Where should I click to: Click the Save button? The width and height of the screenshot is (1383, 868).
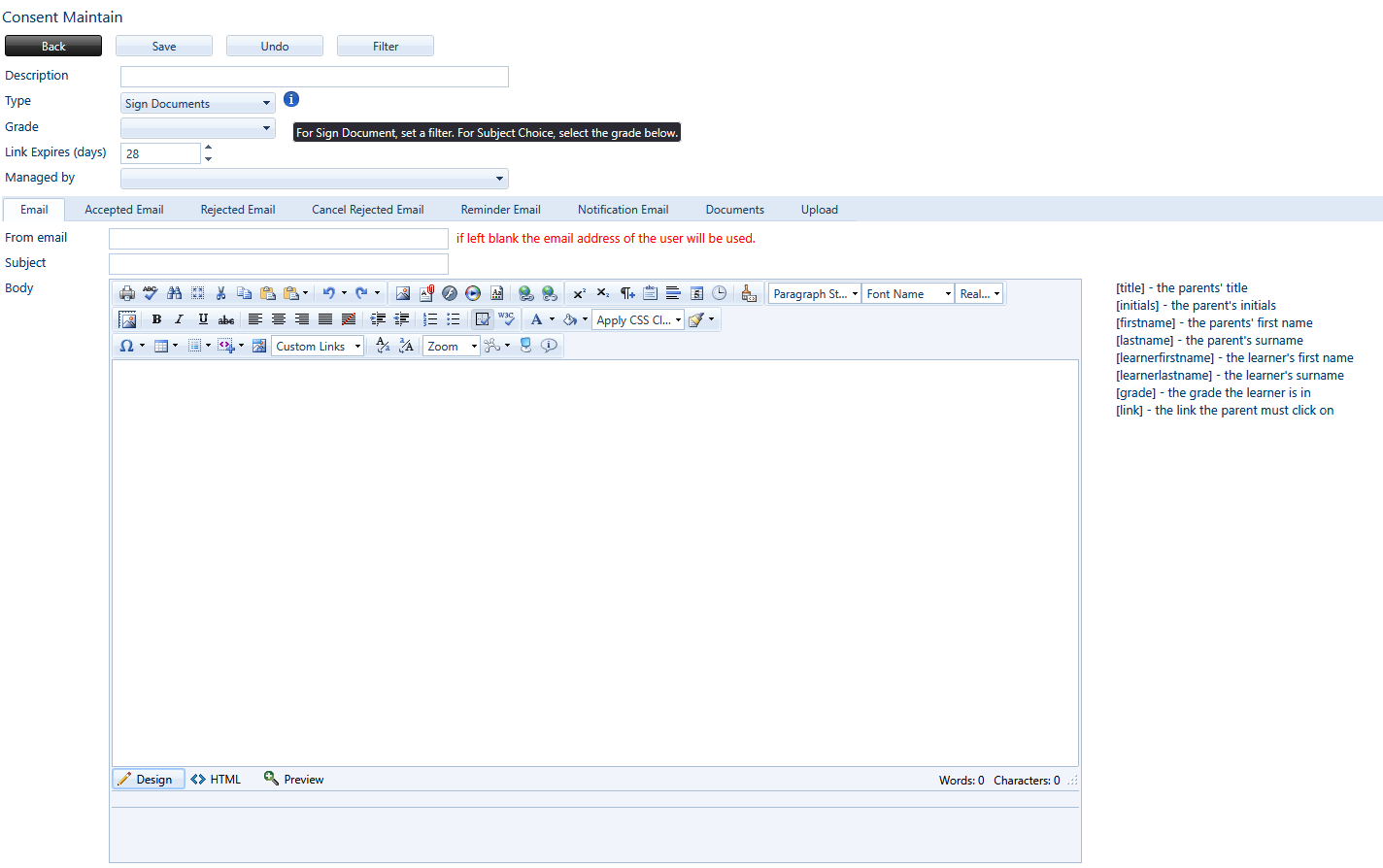(164, 46)
